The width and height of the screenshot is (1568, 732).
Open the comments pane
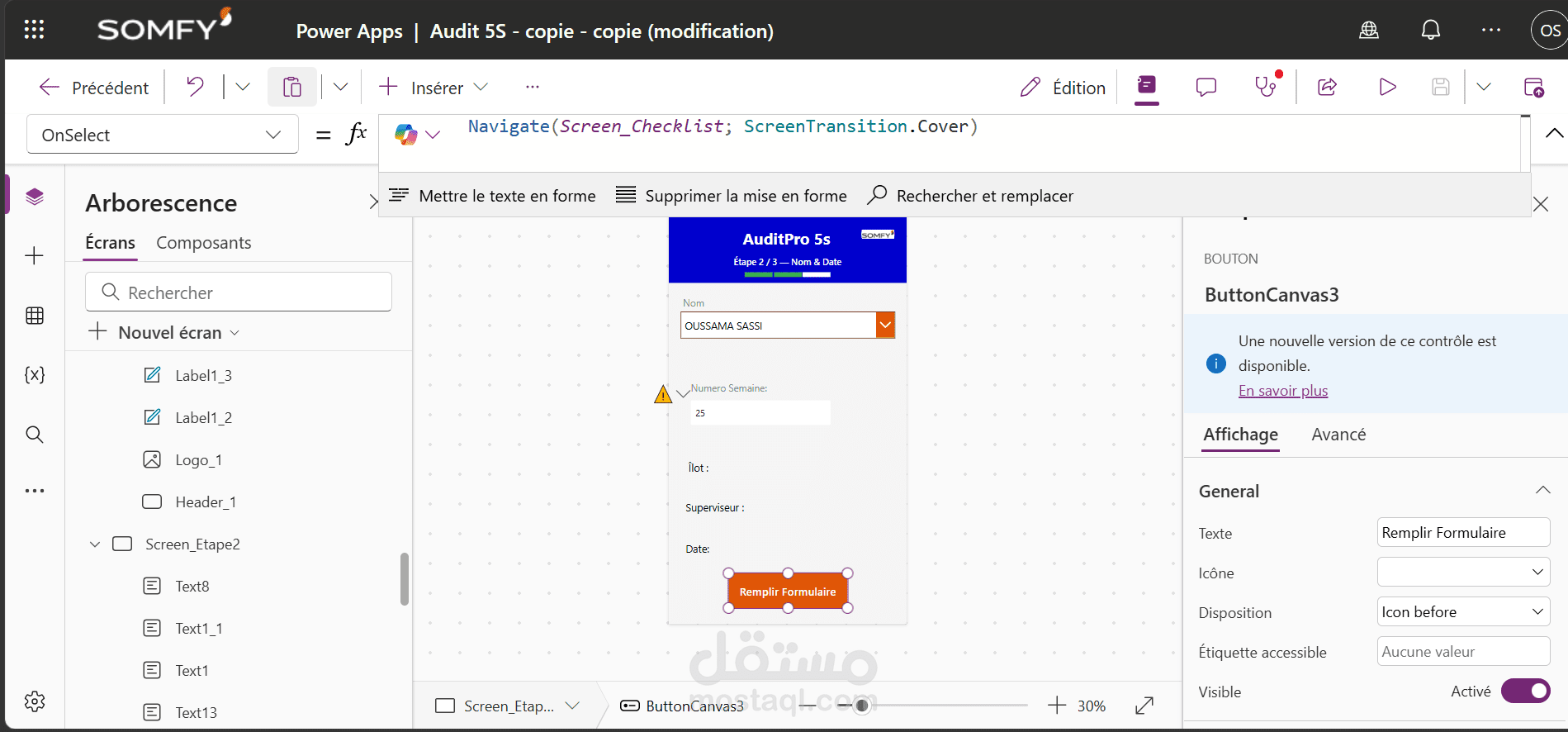[1206, 87]
